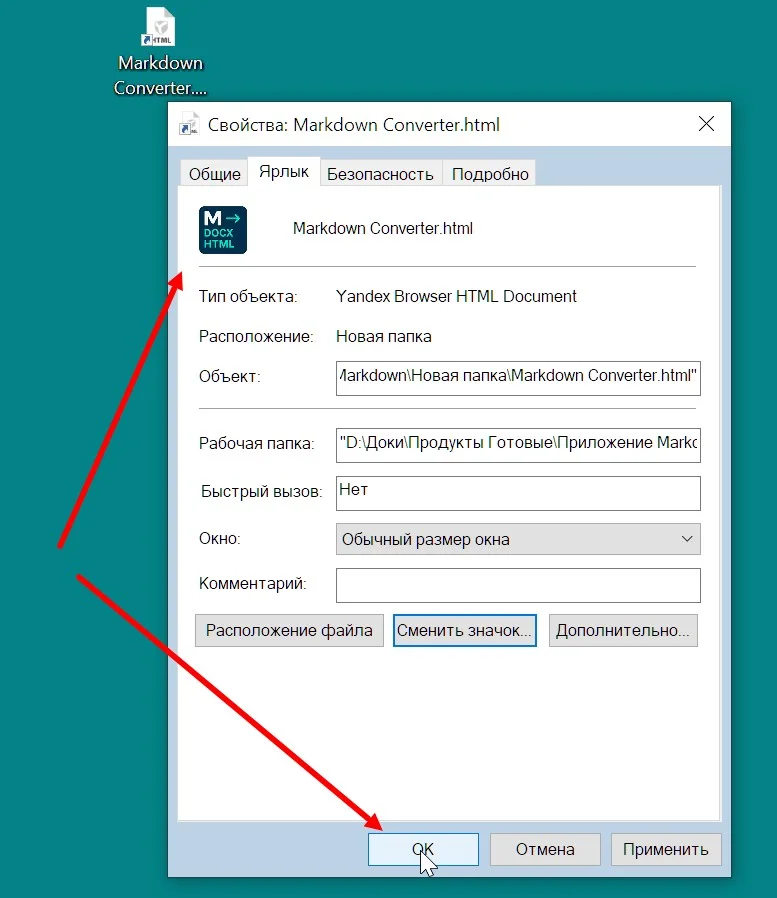Expand the Окно dropdown list
The width and height of the screenshot is (777, 898).
point(518,539)
